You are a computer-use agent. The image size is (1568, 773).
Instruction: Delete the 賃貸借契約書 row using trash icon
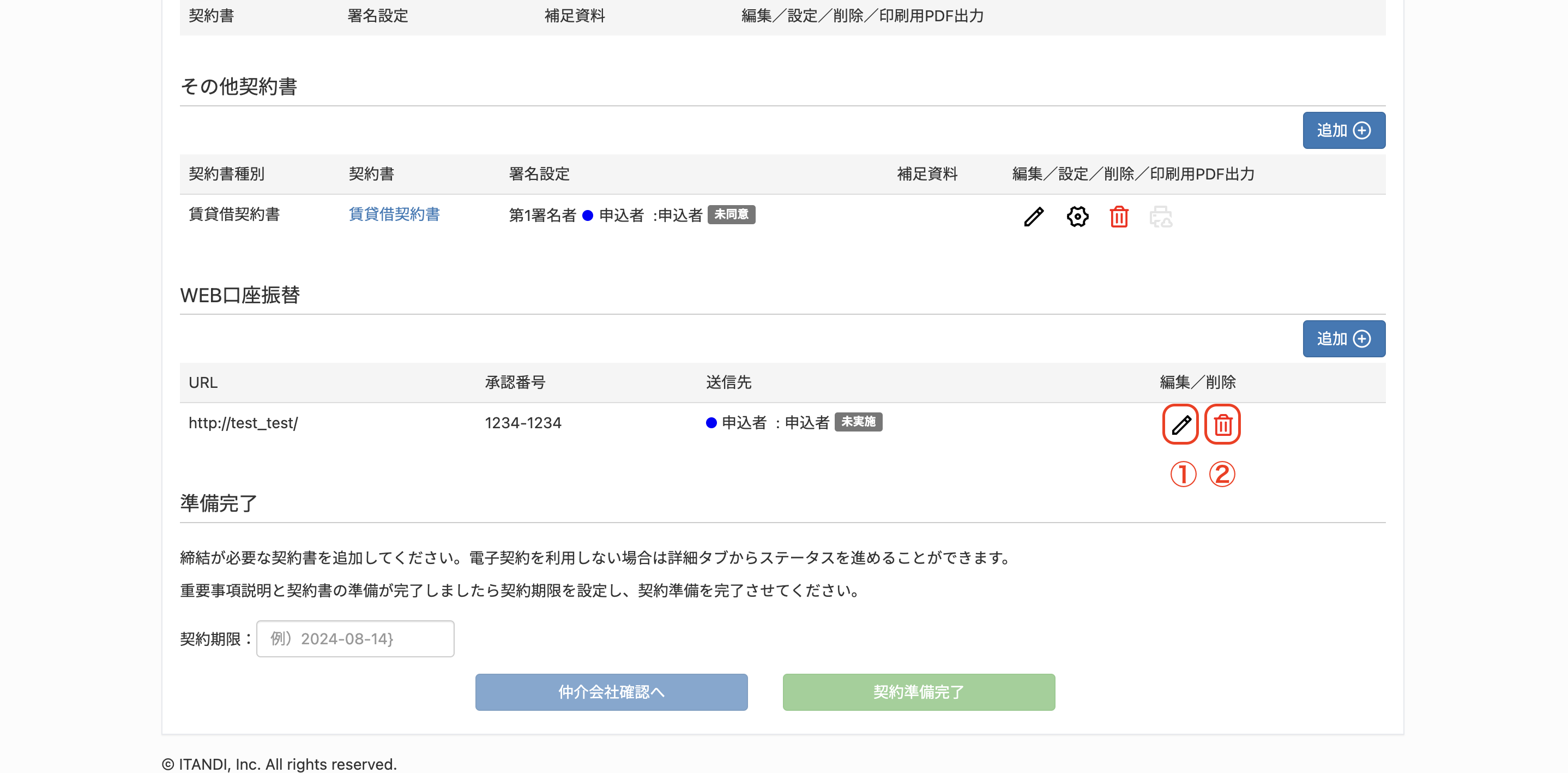[1119, 216]
